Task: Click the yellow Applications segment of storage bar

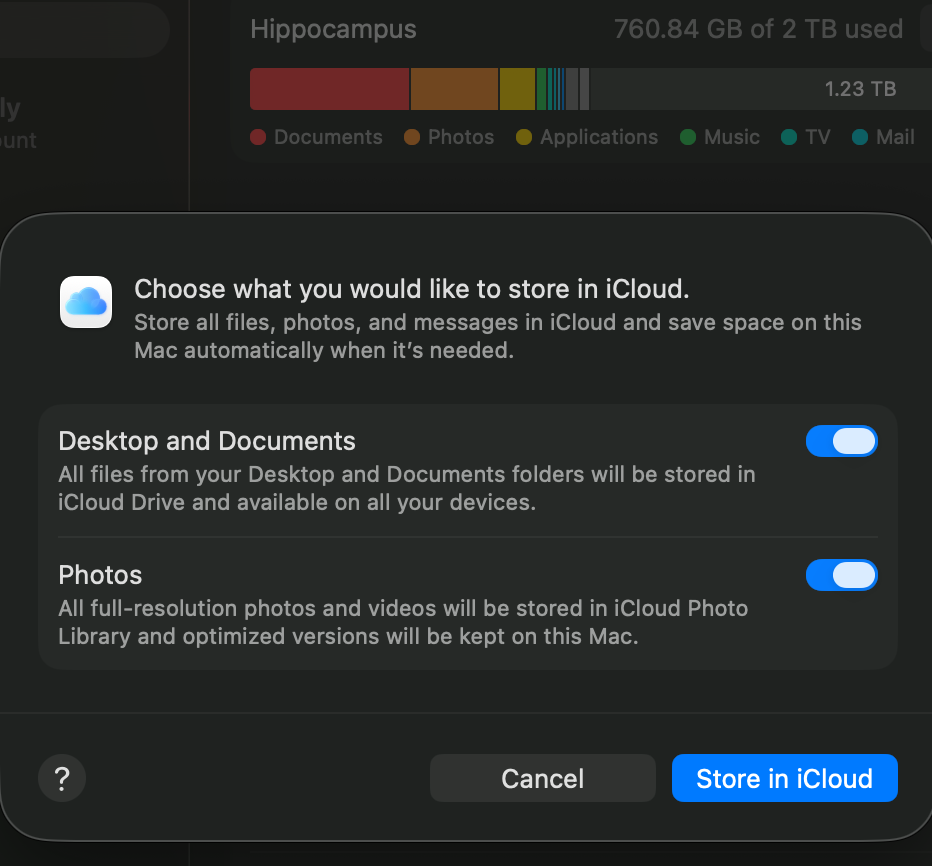Action: pos(517,89)
